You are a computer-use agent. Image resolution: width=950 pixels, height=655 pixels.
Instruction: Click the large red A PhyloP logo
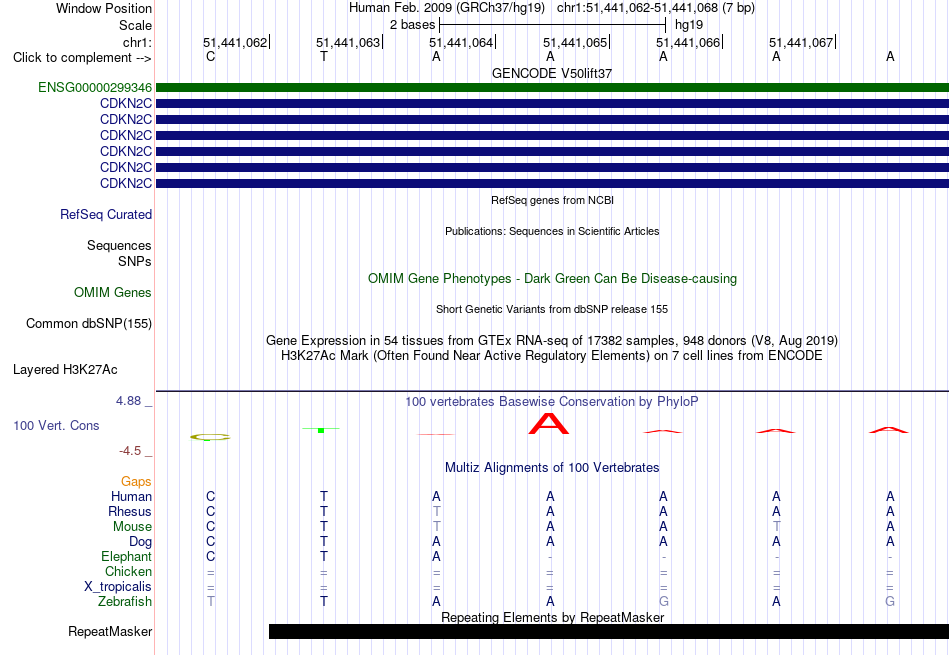pos(549,424)
